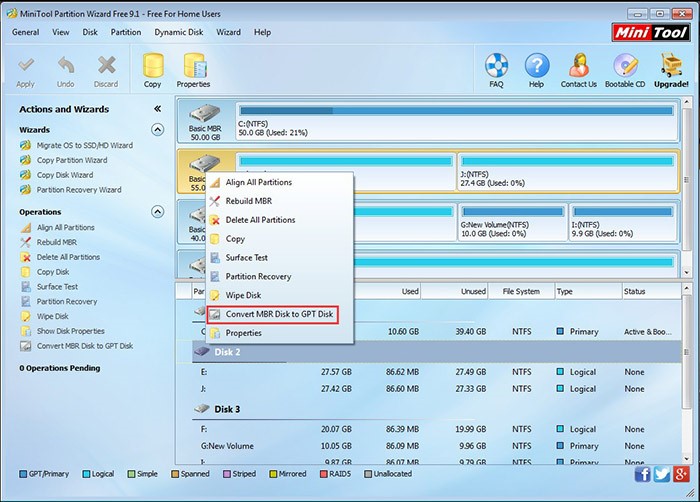Screen dimensions: 700x502
Task: Choose Copy in context menu
Action: coord(280,238)
